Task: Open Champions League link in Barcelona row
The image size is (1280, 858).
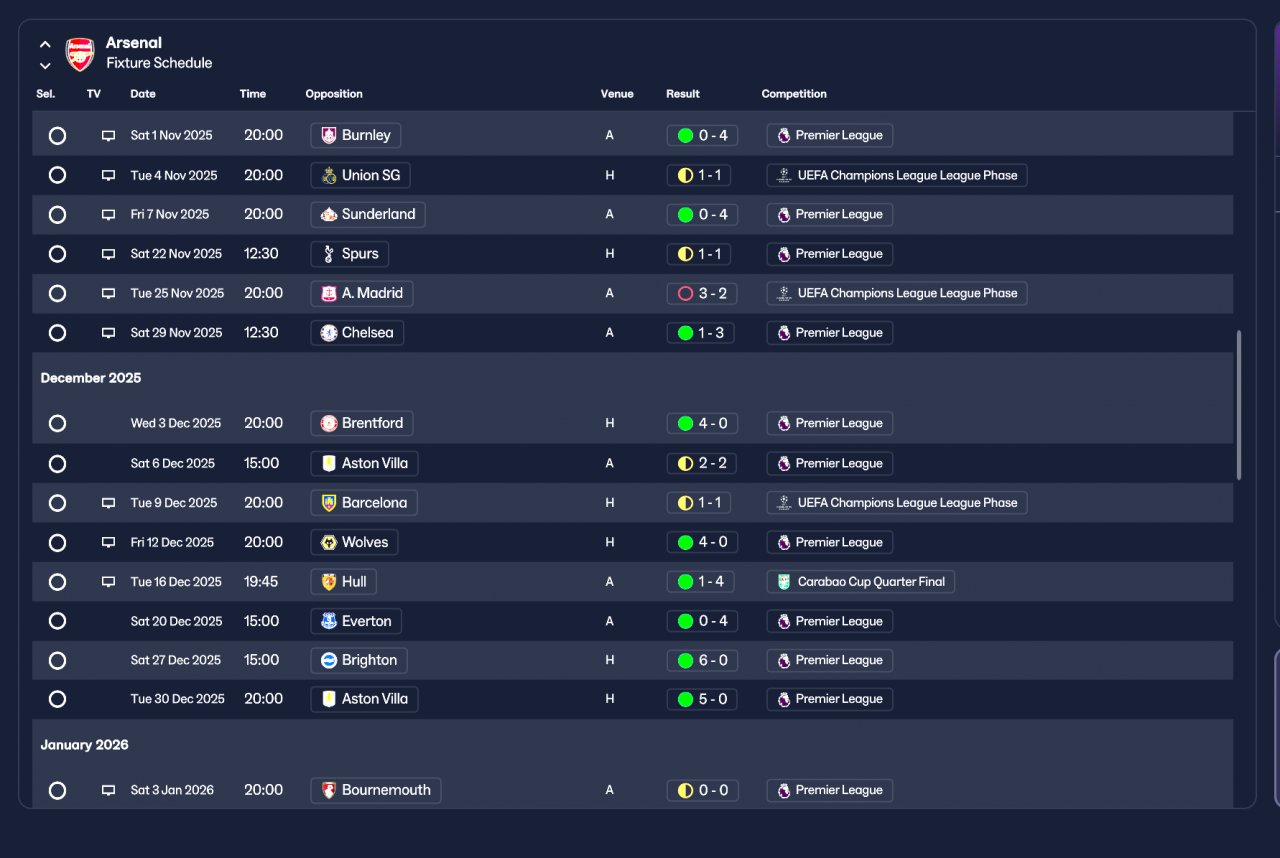Action: click(x=897, y=503)
